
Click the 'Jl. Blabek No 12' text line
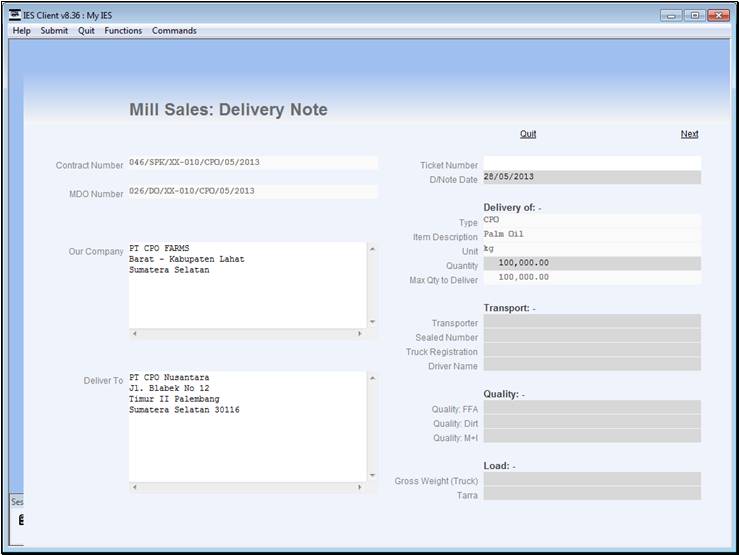[x=169, y=388]
